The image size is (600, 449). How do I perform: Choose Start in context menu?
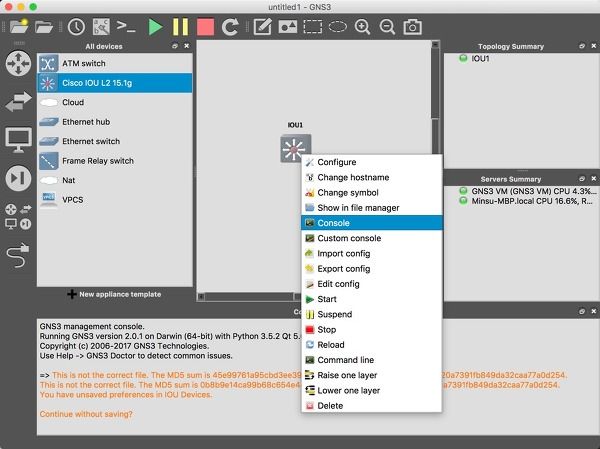pyautogui.click(x=372, y=299)
